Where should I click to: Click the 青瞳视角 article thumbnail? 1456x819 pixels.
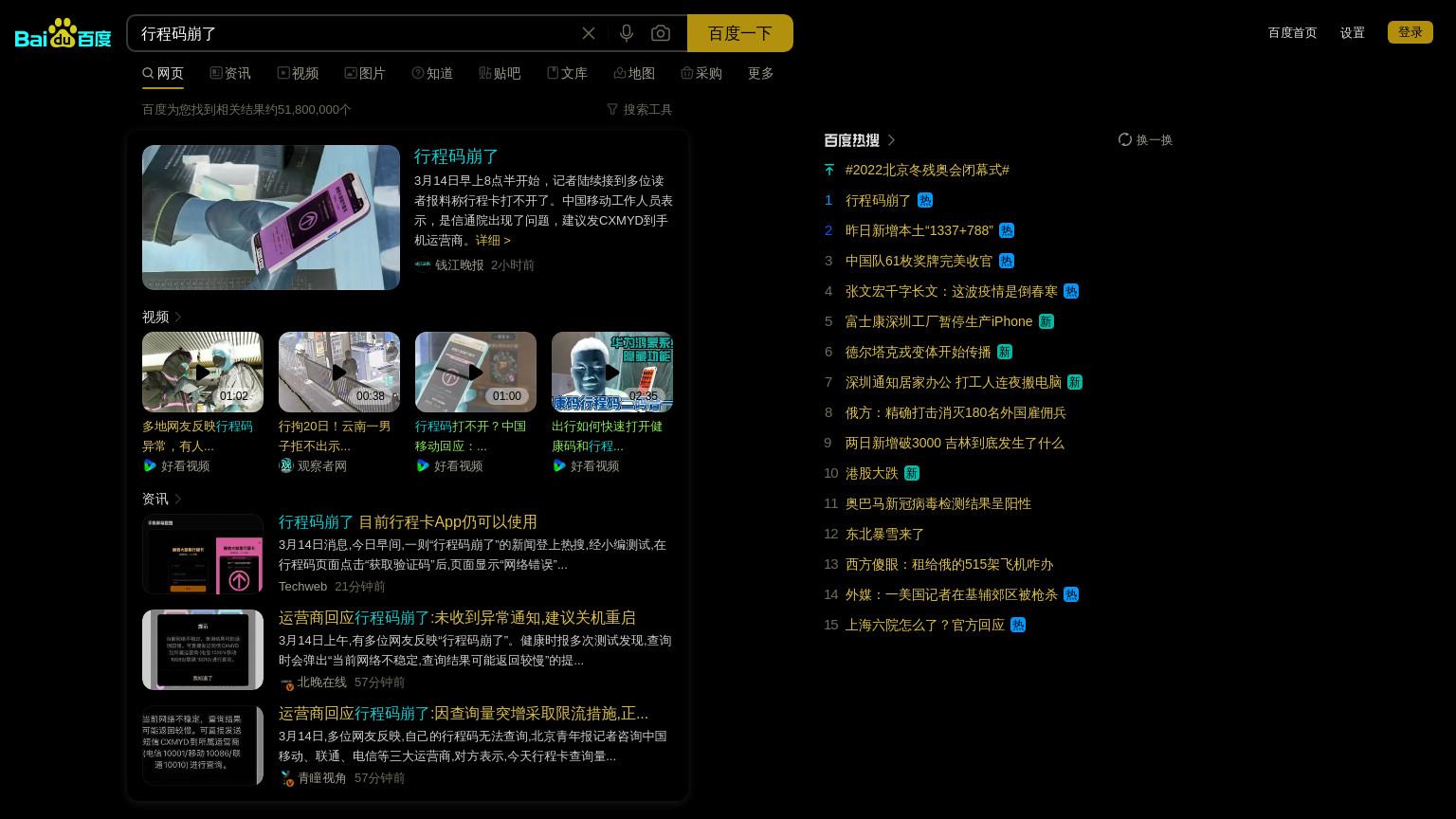(203, 745)
